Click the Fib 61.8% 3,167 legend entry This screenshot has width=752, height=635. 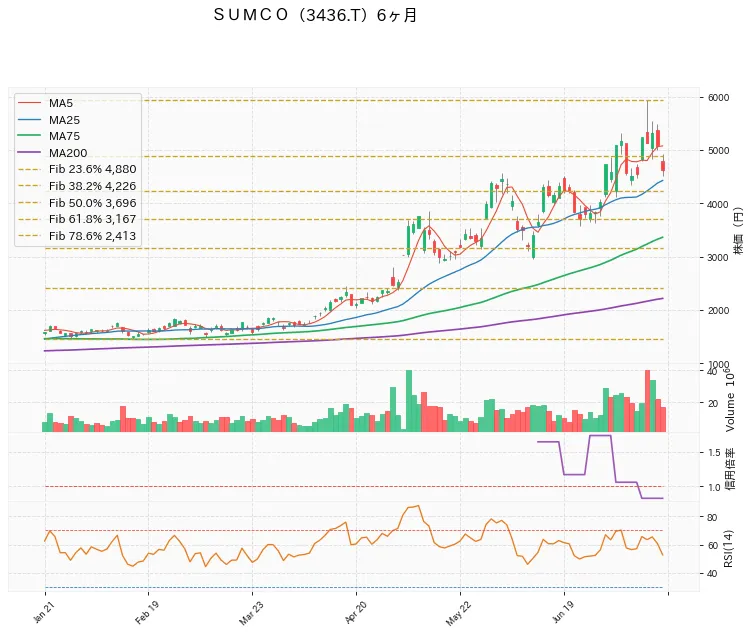77,219
